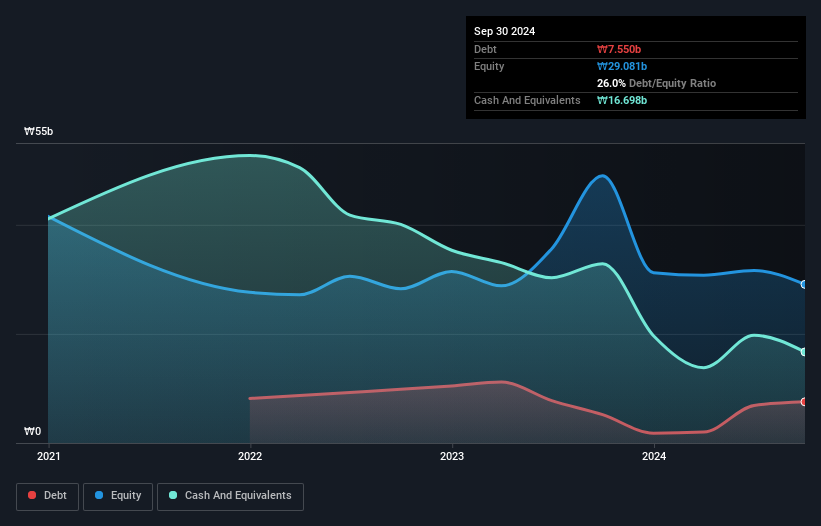This screenshot has height=526, width=821.
Task: Click the ₩7.550b debt value
Action: point(619,49)
